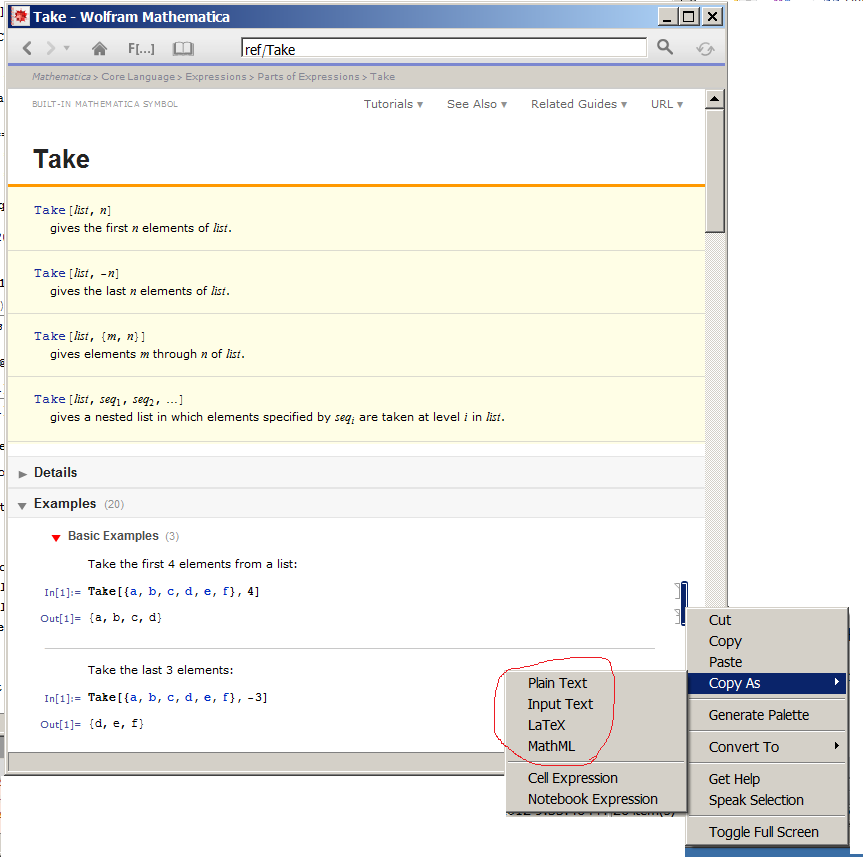Open the F[...] function navigator
This screenshot has height=857, width=863.
(x=141, y=49)
